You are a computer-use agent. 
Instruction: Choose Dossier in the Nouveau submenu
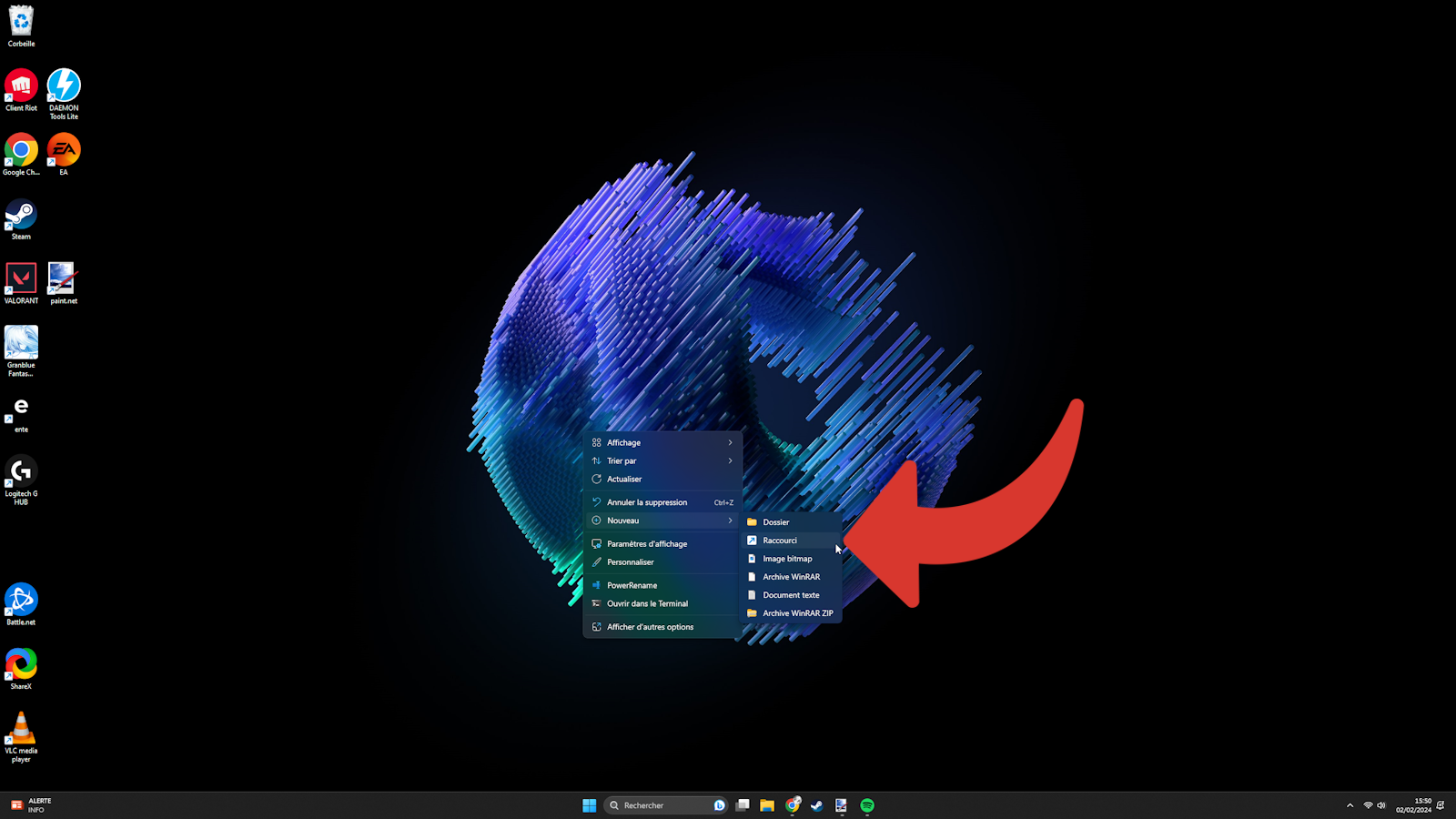pos(776,522)
